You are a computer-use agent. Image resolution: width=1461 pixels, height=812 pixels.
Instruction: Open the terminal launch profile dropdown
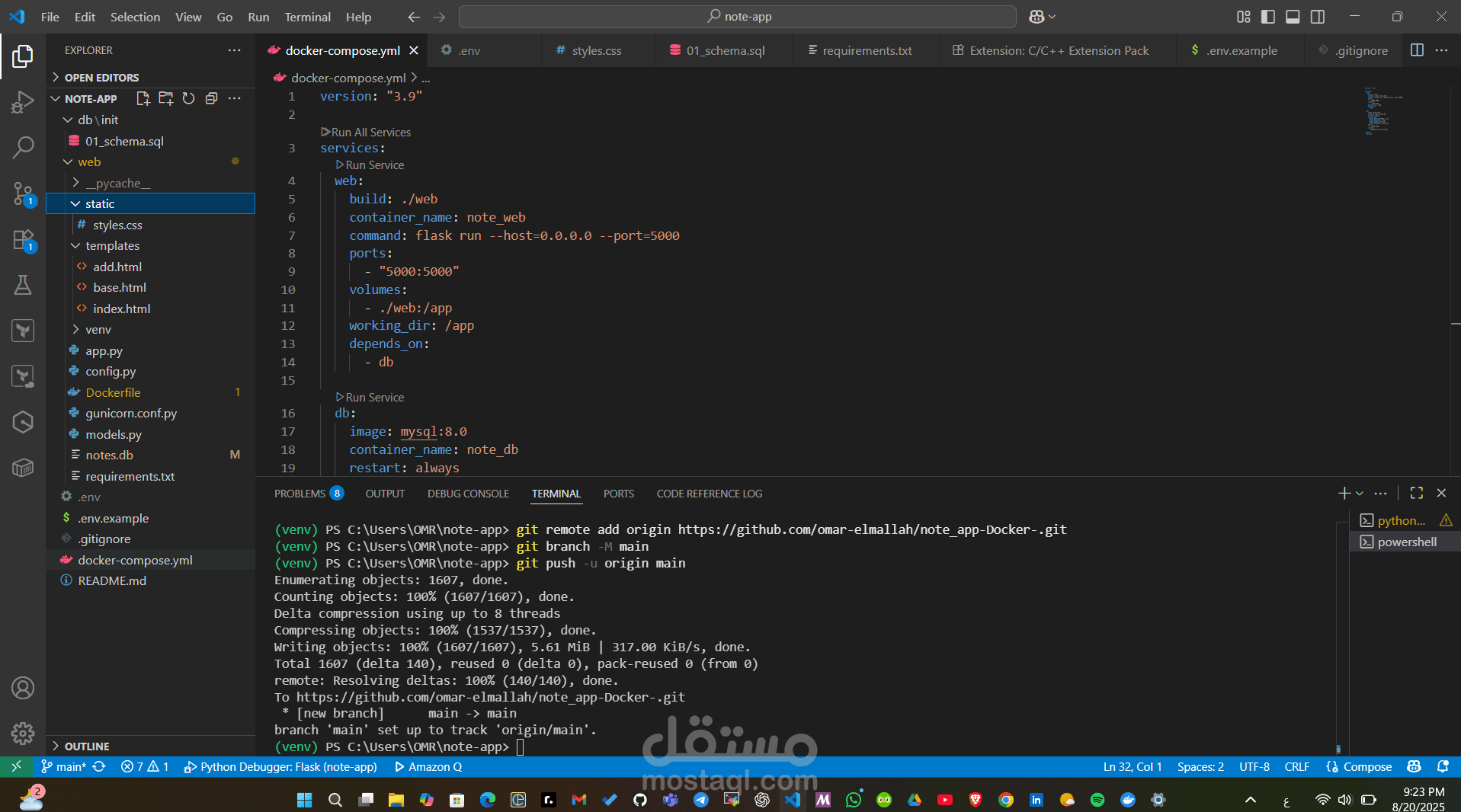pos(1360,493)
